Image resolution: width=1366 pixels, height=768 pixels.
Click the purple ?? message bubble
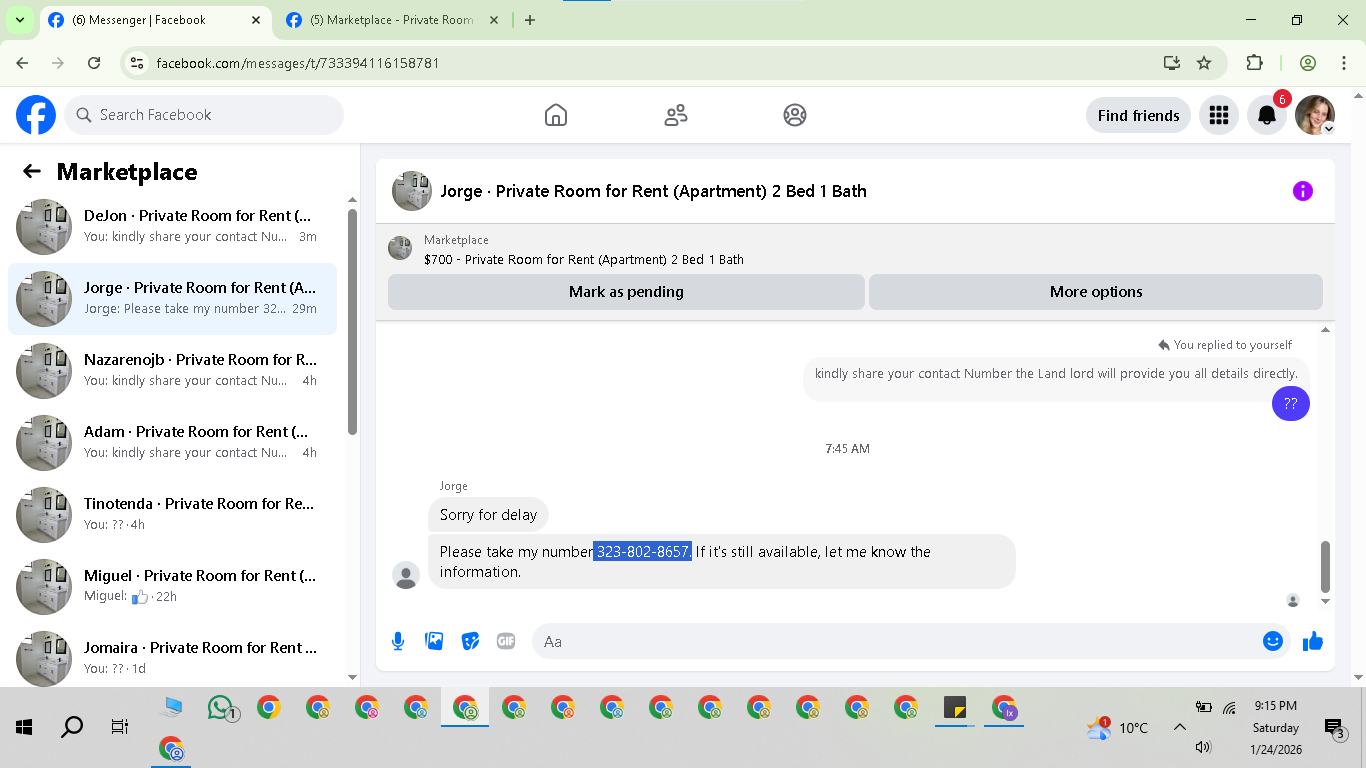1290,403
